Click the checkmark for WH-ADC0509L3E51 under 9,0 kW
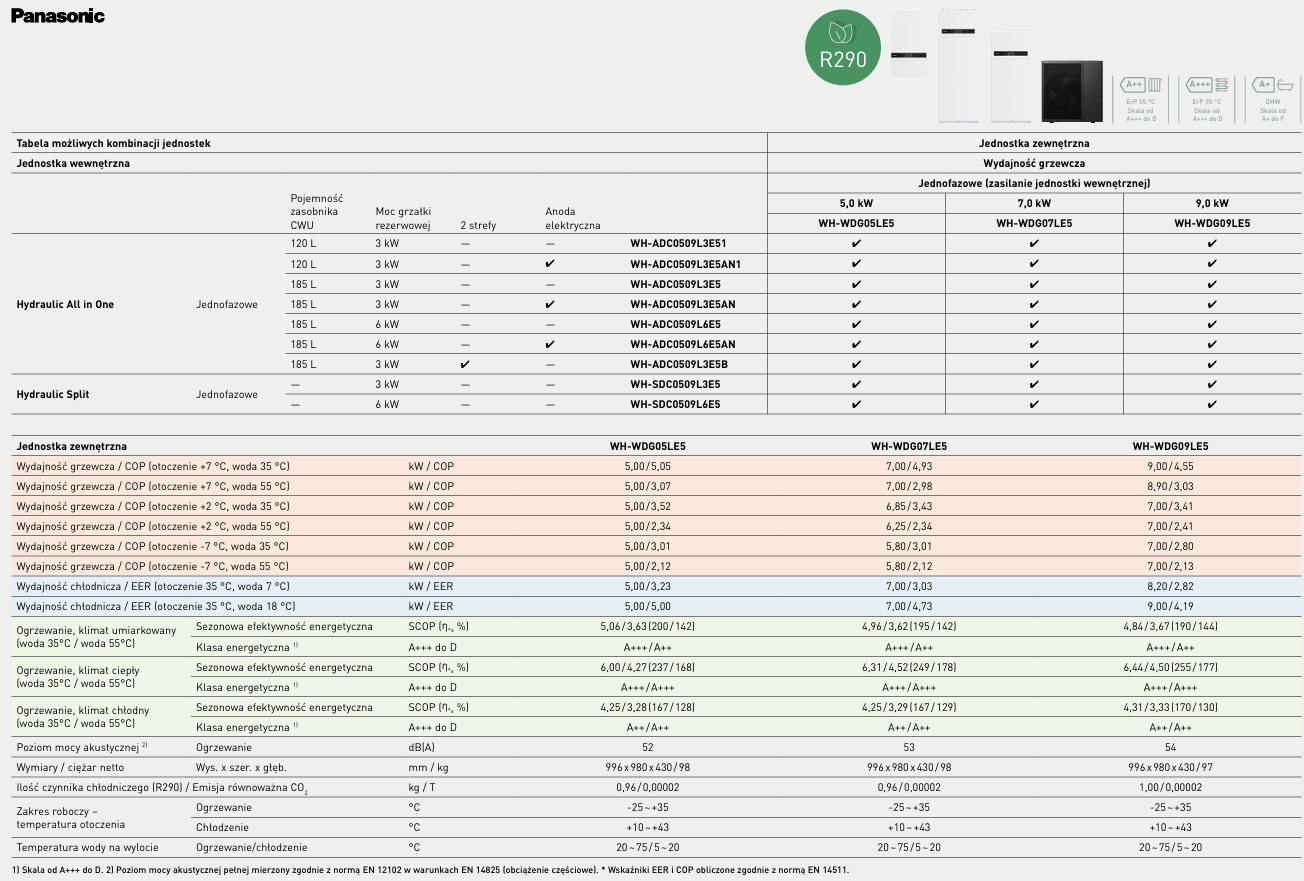Image resolution: width=1304 pixels, height=881 pixels. [x=1212, y=243]
